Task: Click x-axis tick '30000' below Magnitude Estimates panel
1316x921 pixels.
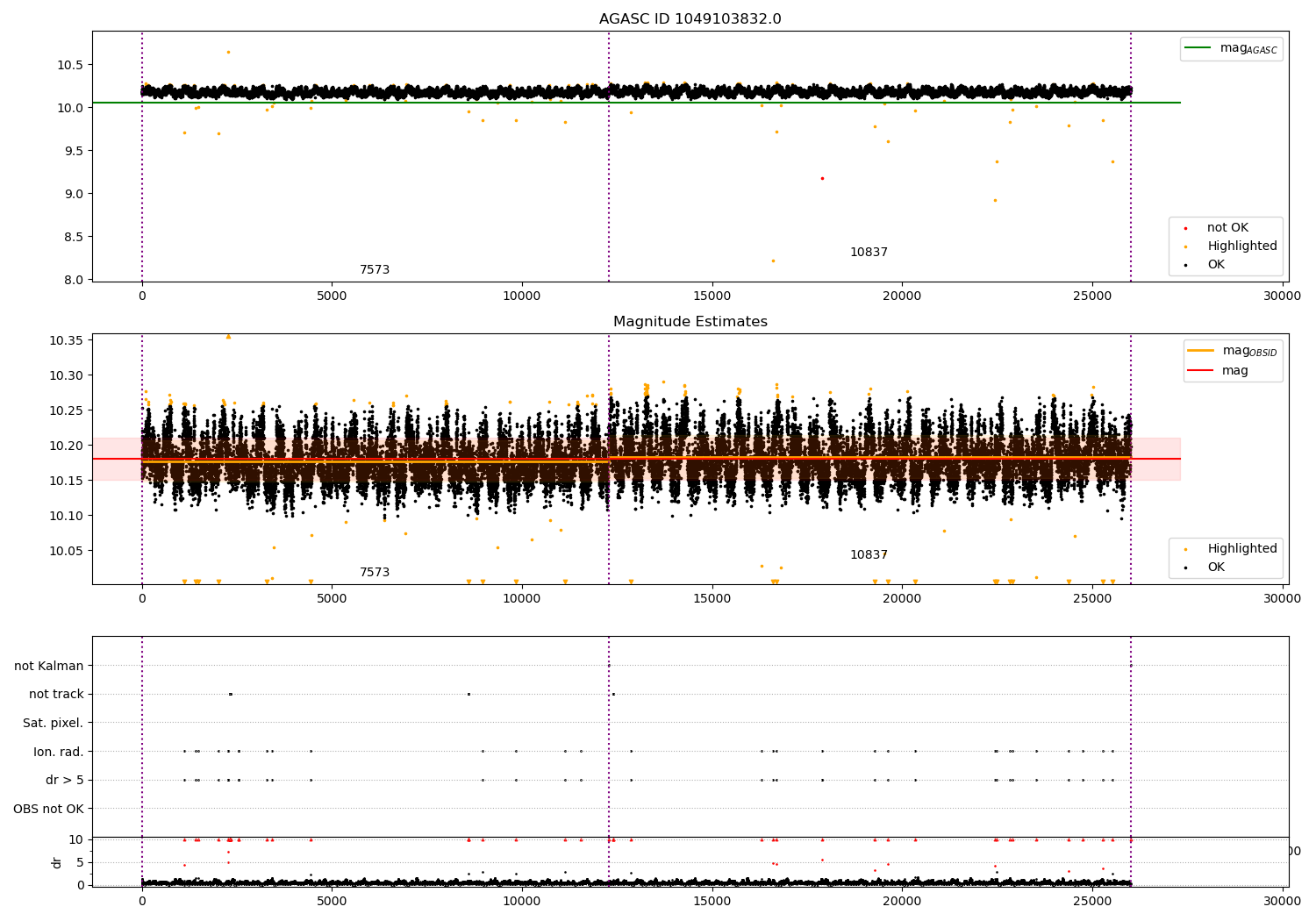Action: pos(1282,599)
